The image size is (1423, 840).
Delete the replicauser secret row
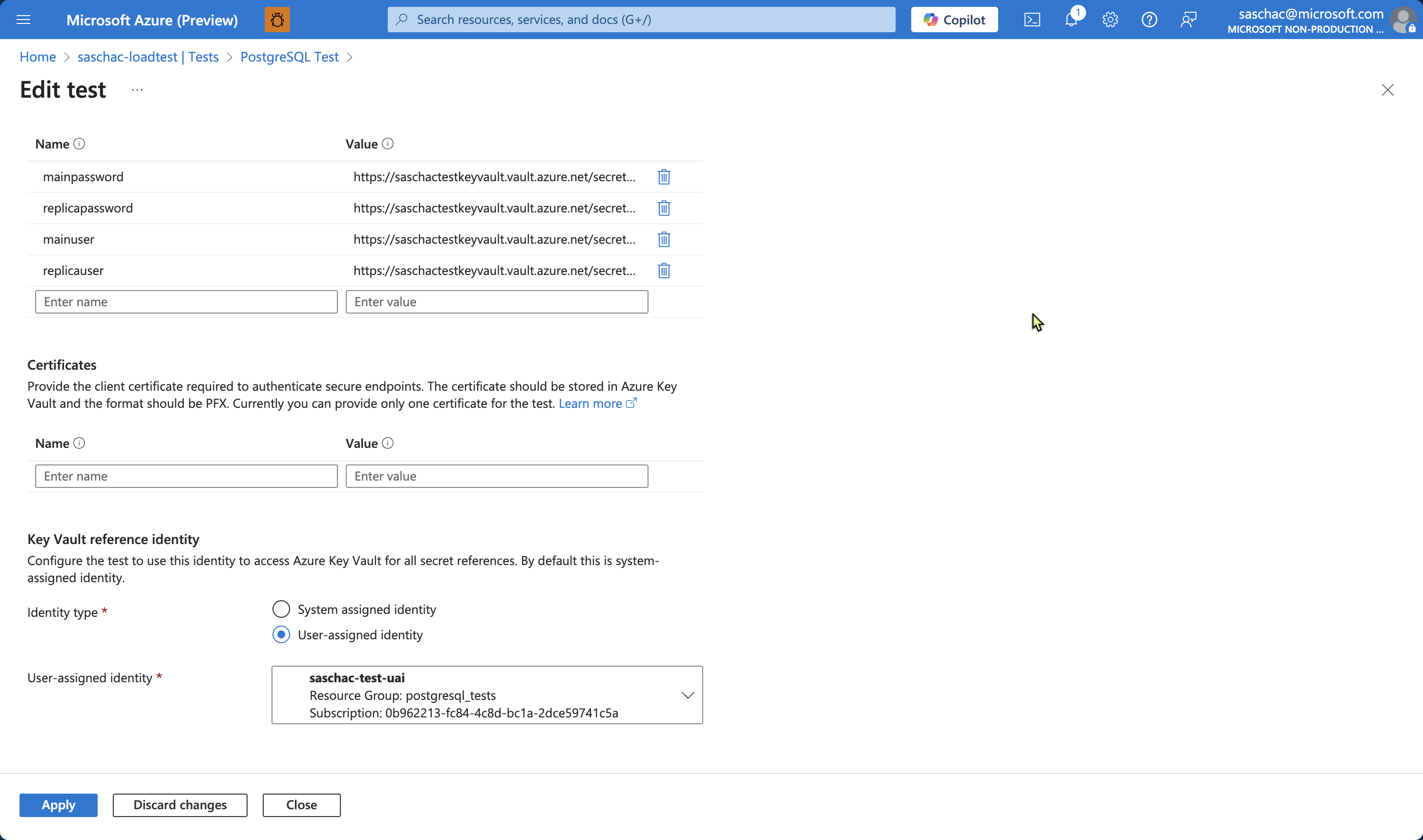664,271
